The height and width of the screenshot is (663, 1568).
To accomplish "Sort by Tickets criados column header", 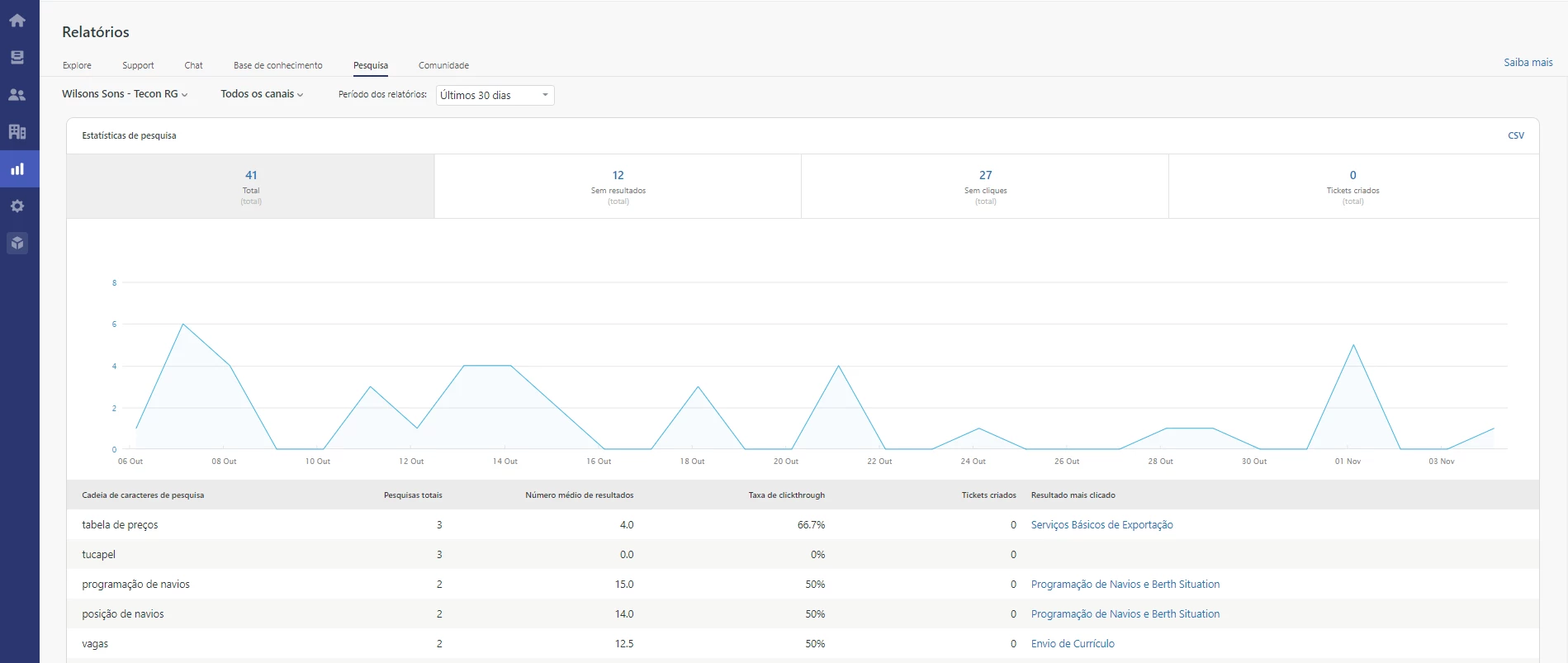I will coord(988,495).
